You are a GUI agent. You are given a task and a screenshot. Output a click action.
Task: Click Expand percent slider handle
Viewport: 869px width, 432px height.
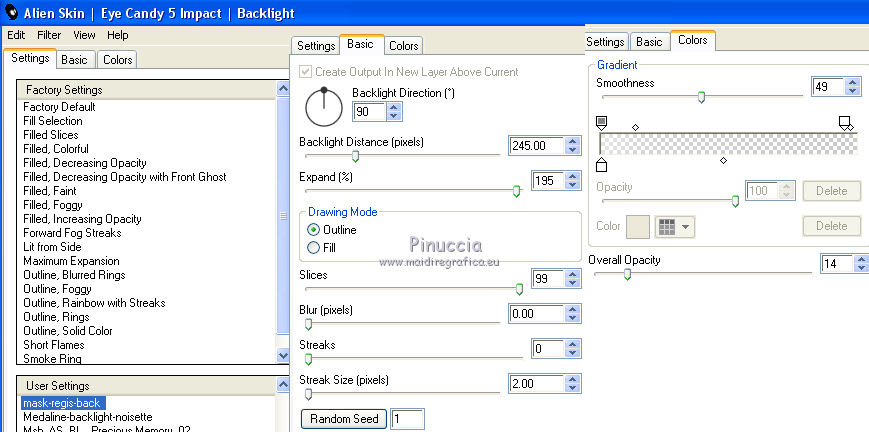pyautogui.click(x=517, y=191)
